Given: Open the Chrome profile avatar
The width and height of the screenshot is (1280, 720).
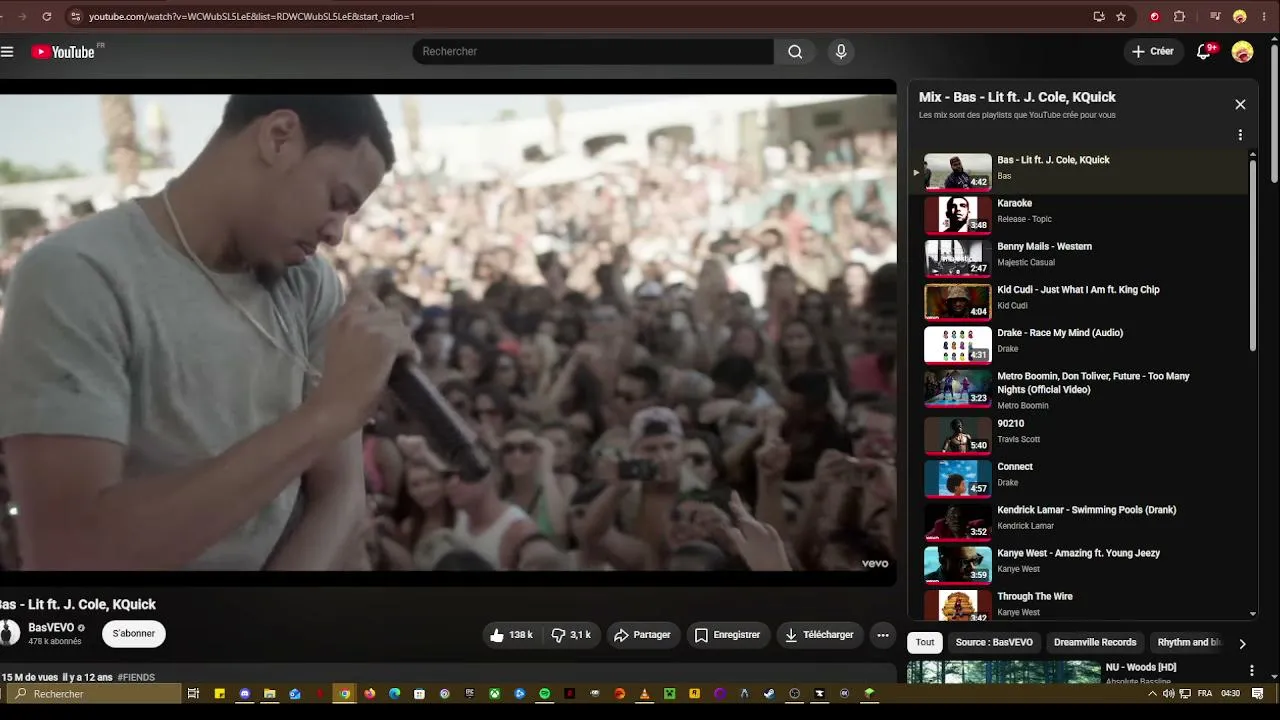Looking at the screenshot, I should [x=1240, y=16].
